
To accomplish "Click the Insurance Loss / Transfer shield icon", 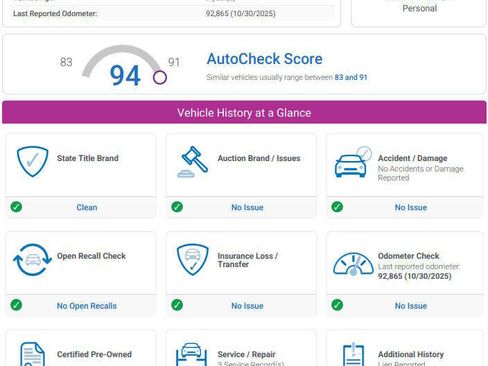I will point(192,260).
